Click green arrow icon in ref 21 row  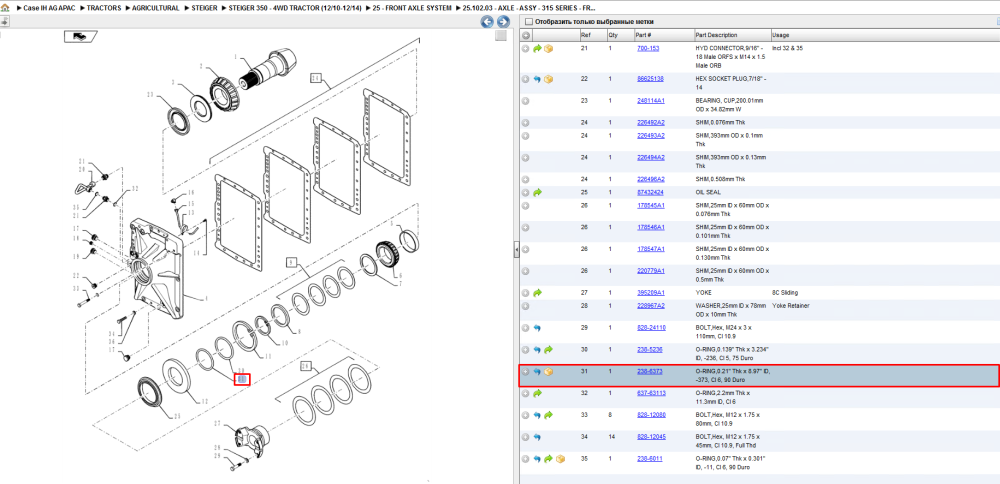537,48
